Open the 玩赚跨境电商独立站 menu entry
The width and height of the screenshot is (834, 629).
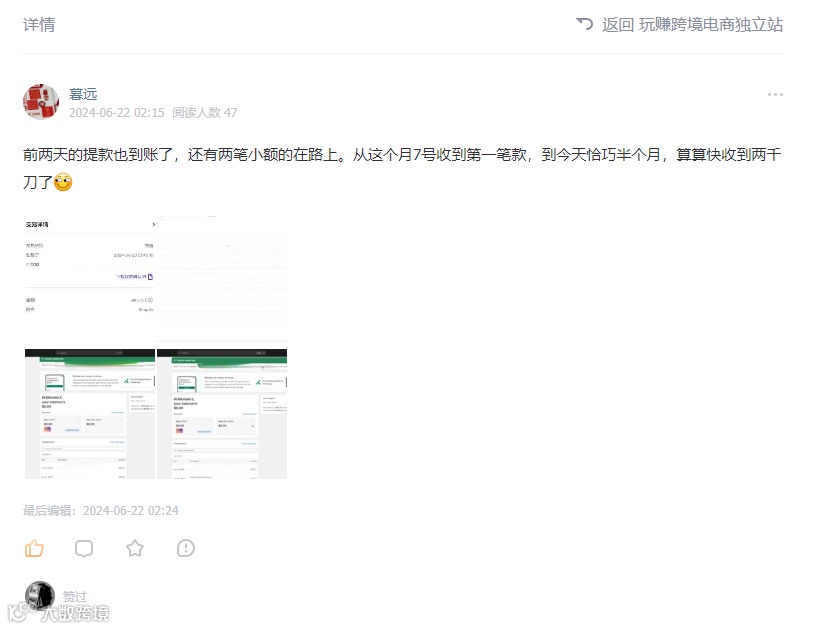point(712,24)
